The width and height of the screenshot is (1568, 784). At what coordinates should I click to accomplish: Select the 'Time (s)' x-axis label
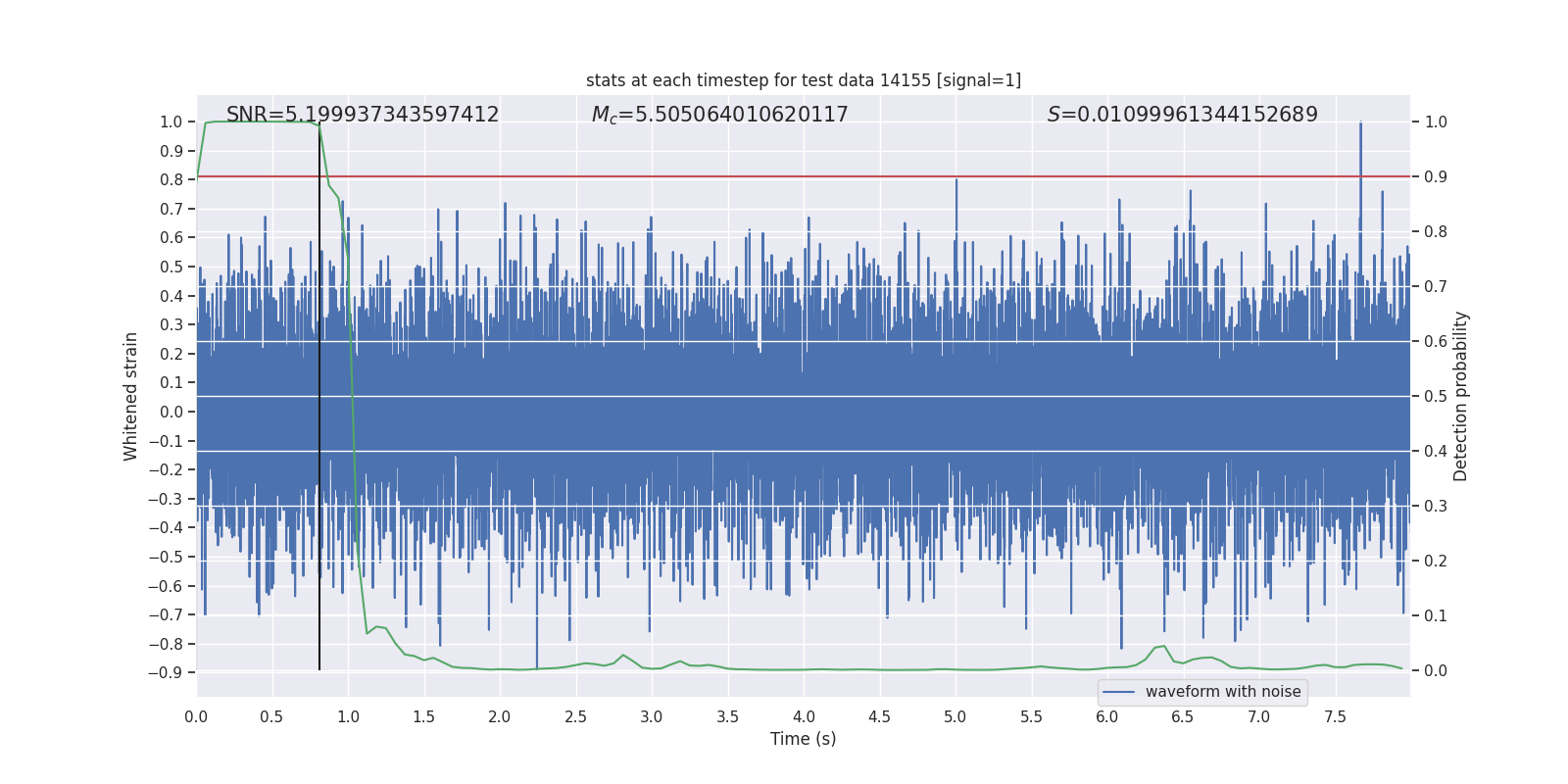[x=803, y=739]
